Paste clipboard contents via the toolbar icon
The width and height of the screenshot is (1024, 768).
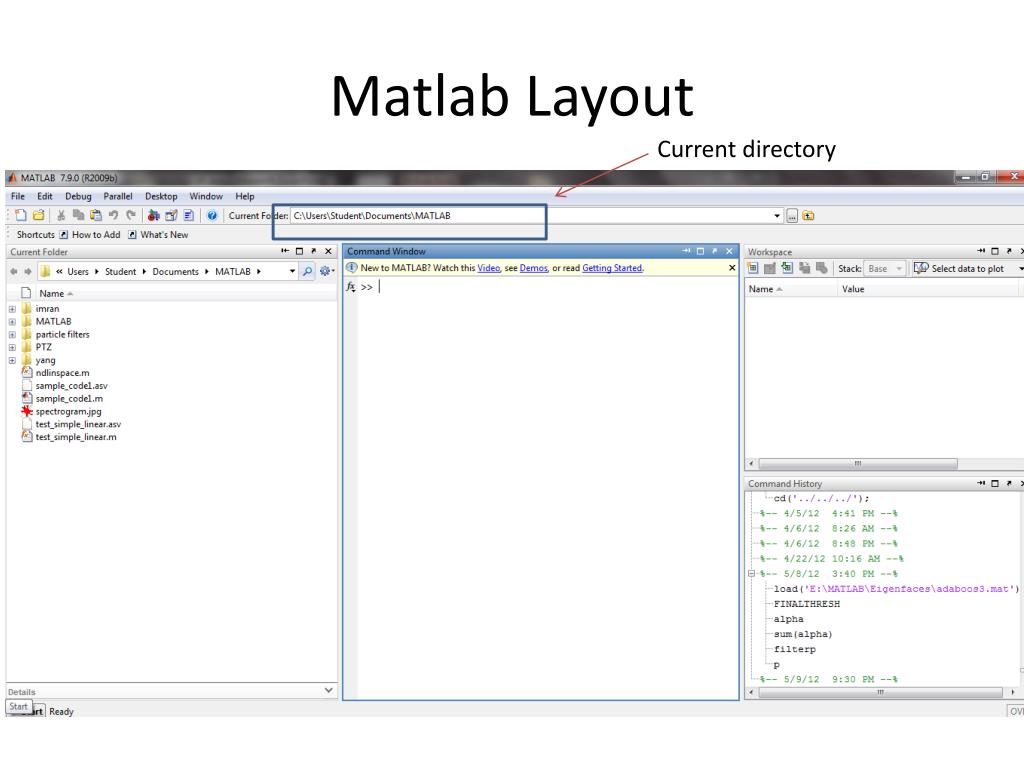(x=95, y=215)
